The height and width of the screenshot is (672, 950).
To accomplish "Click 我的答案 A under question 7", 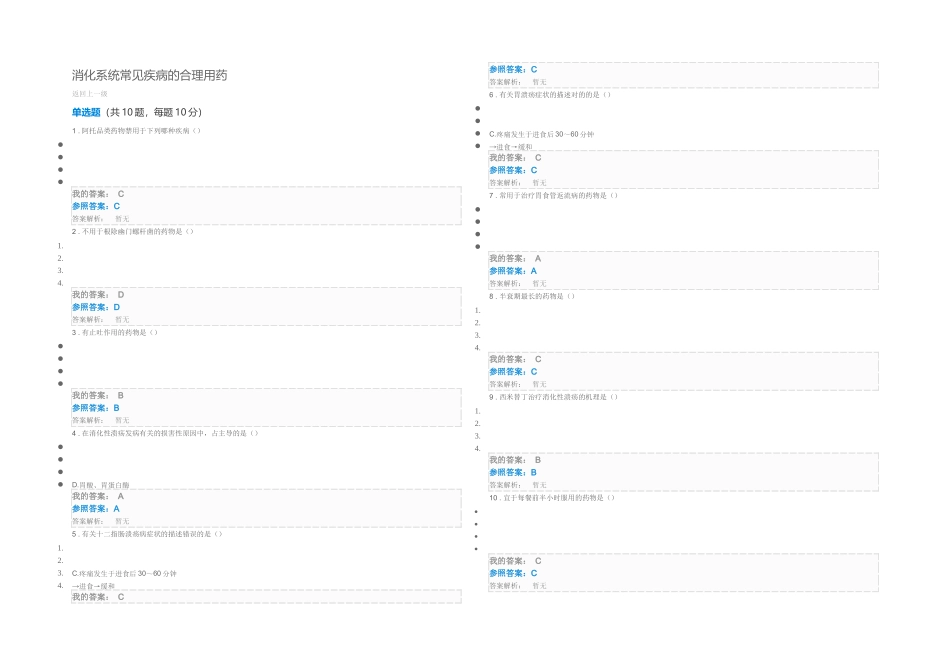I will point(516,259).
